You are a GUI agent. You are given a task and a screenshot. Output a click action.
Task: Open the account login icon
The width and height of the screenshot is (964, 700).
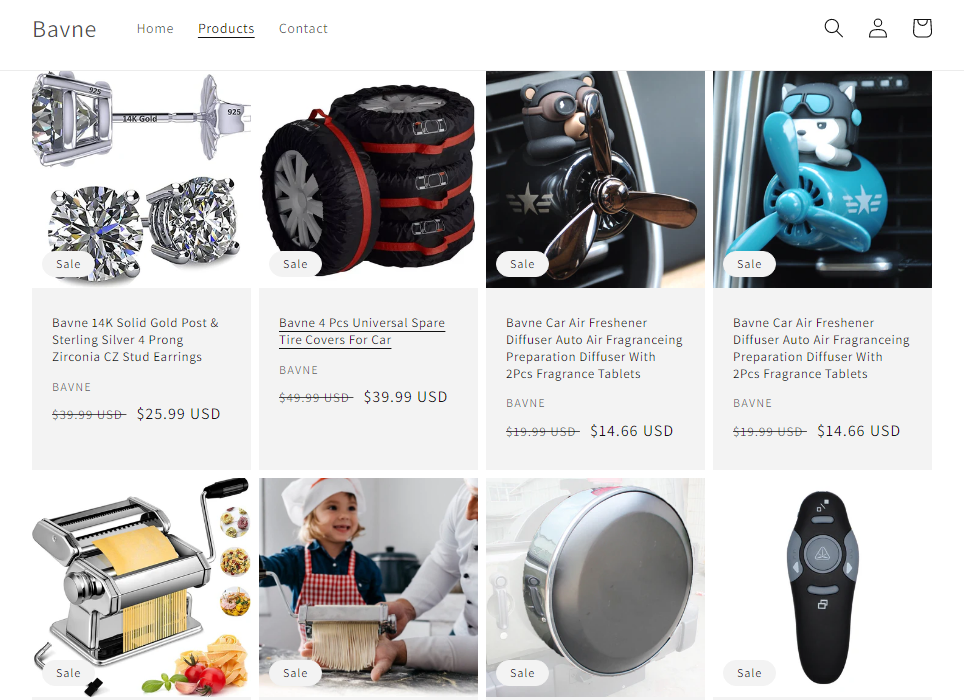pos(877,28)
